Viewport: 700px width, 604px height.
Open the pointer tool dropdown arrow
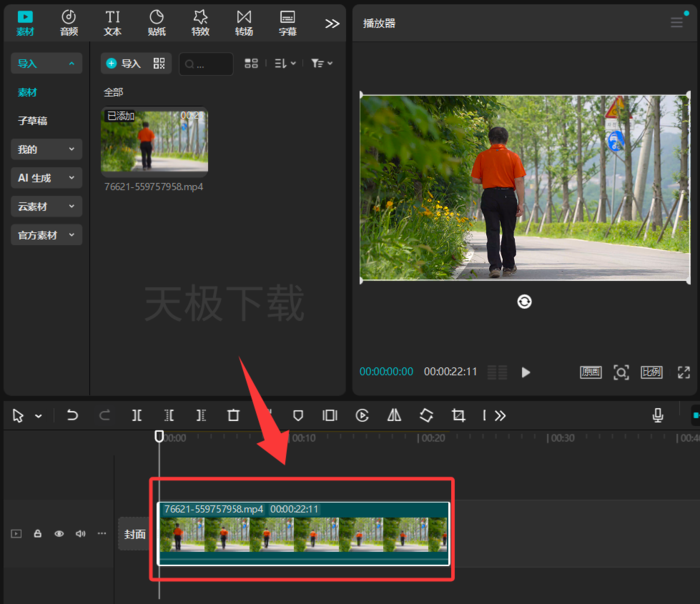(38, 416)
